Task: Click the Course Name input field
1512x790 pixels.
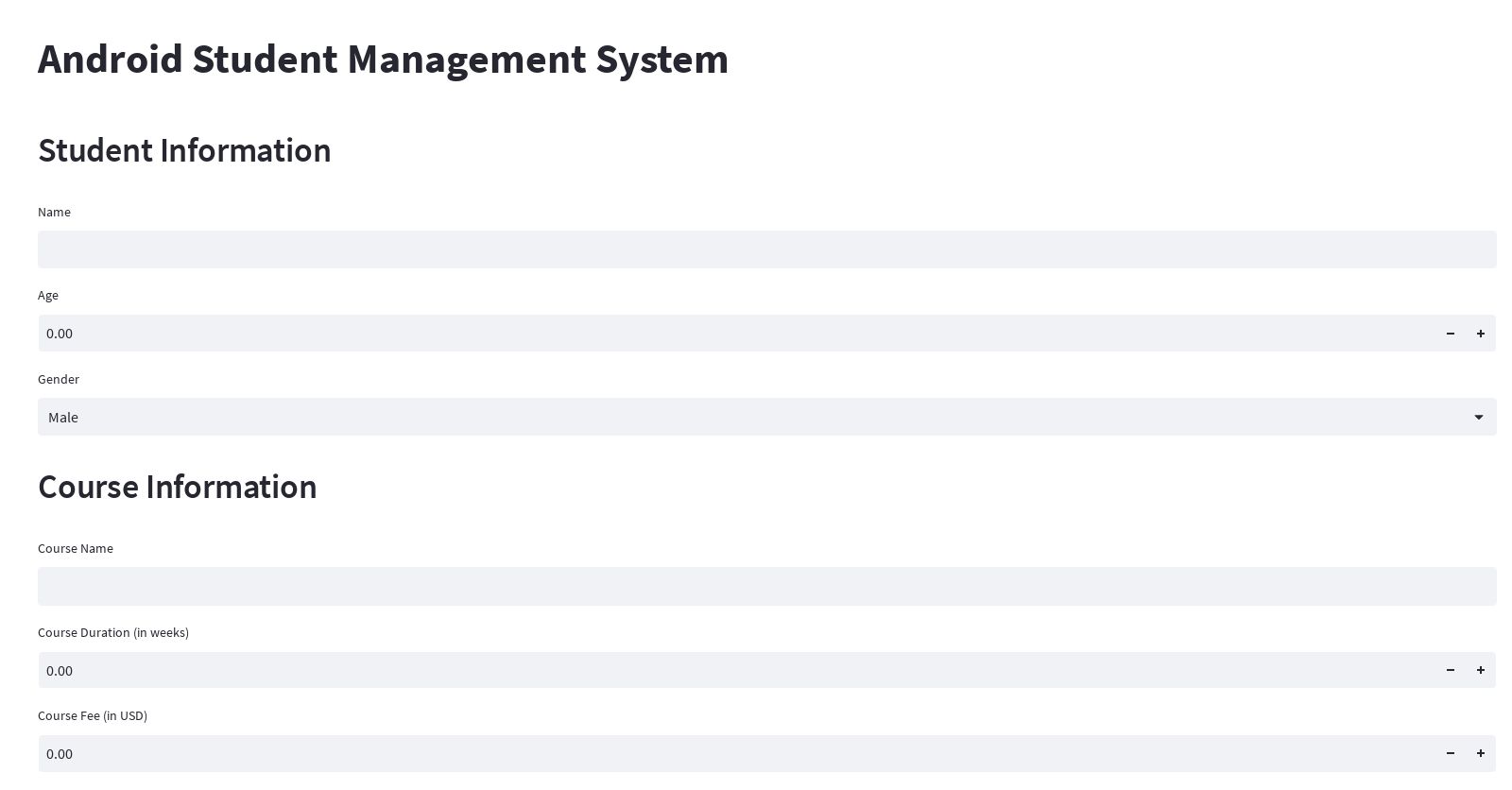Action: [756, 586]
